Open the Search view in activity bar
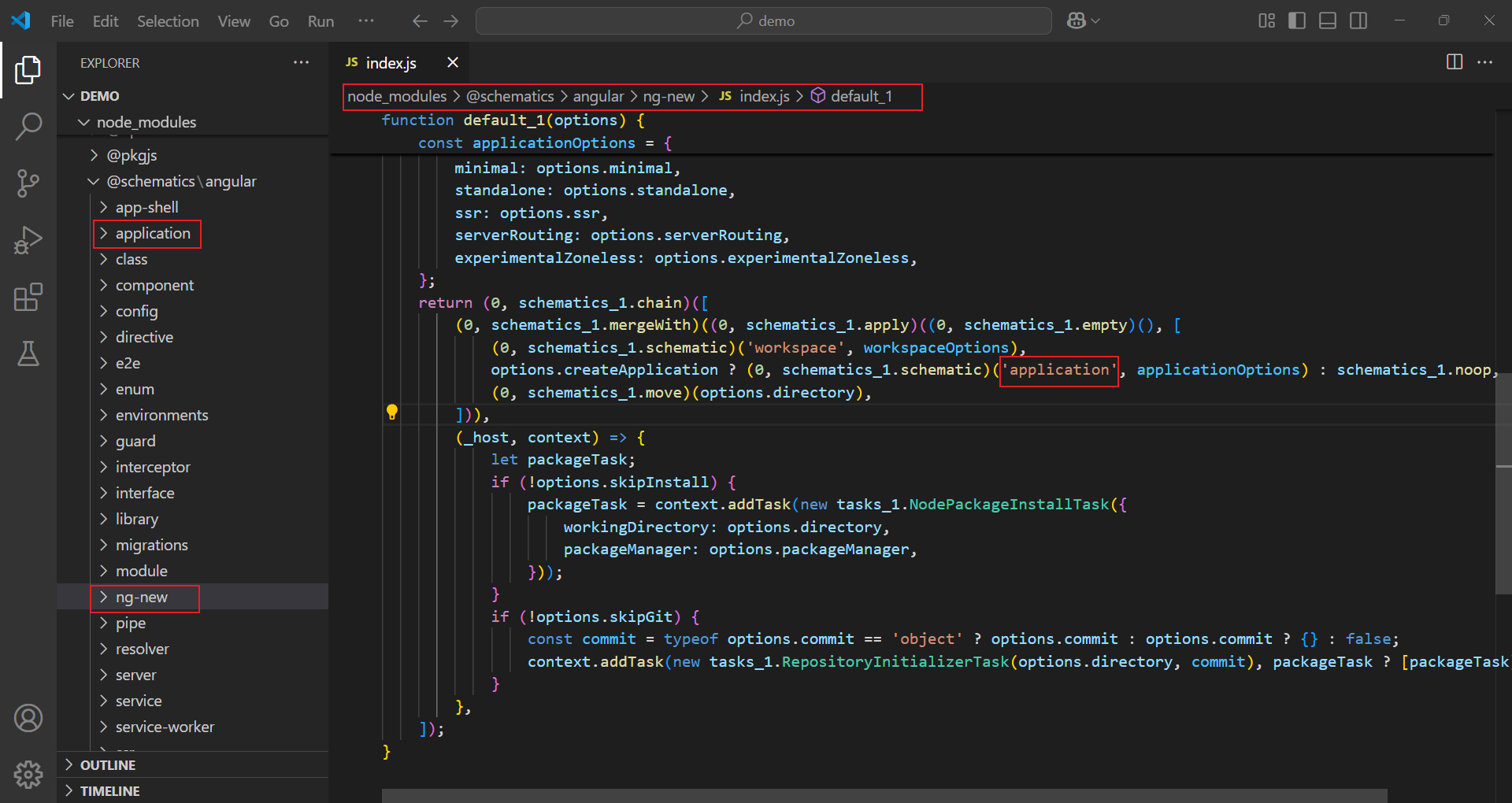The height and width of the screenshot is (803, 1512). (28, 126)
